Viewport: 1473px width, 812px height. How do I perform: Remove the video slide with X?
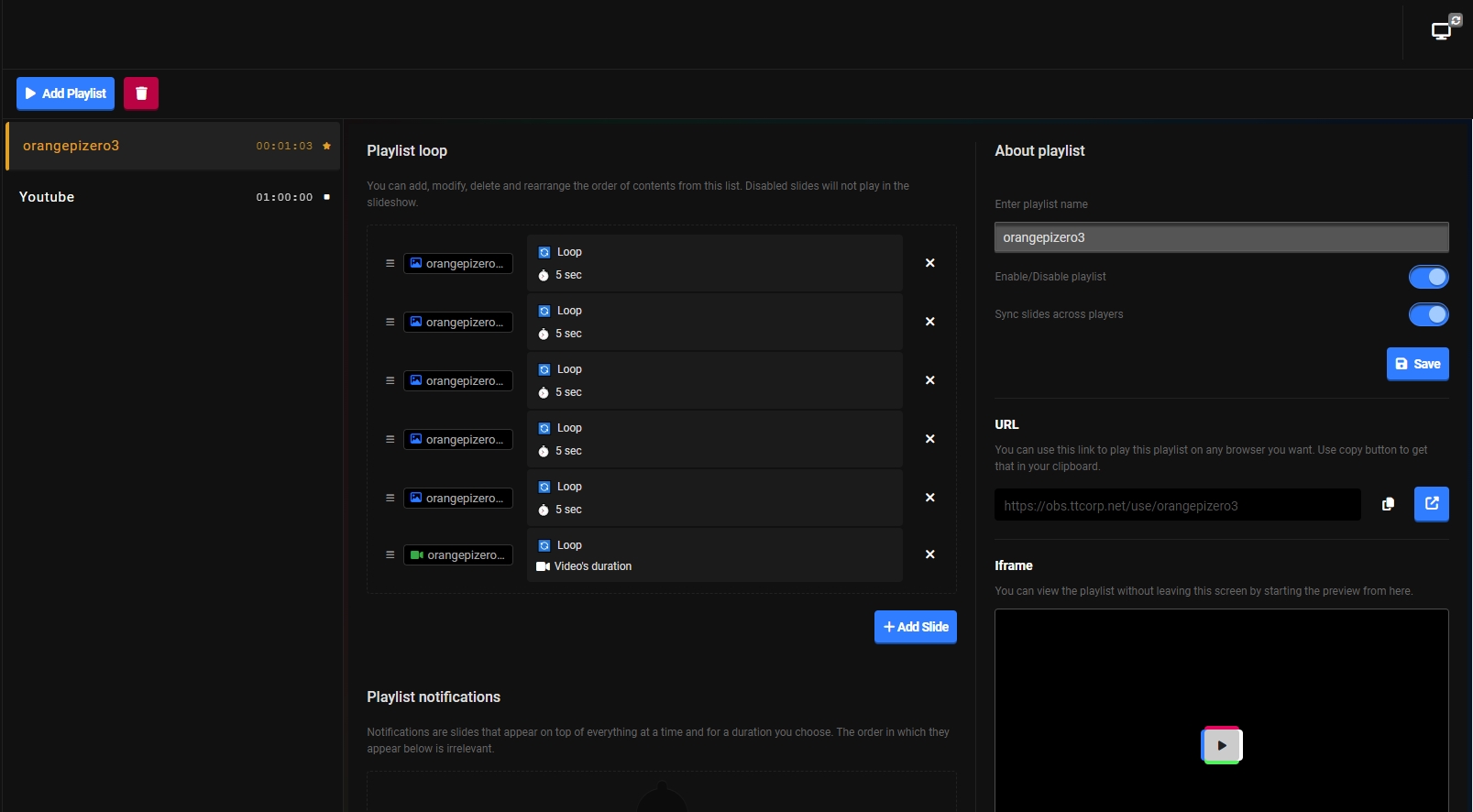click(929, 554)
